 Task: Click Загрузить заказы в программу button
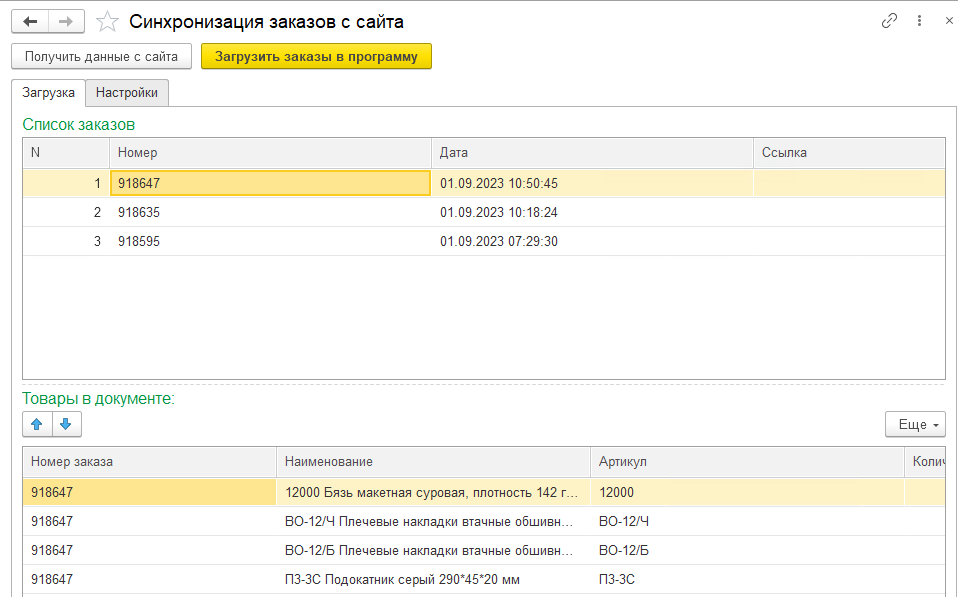(316, 57)
